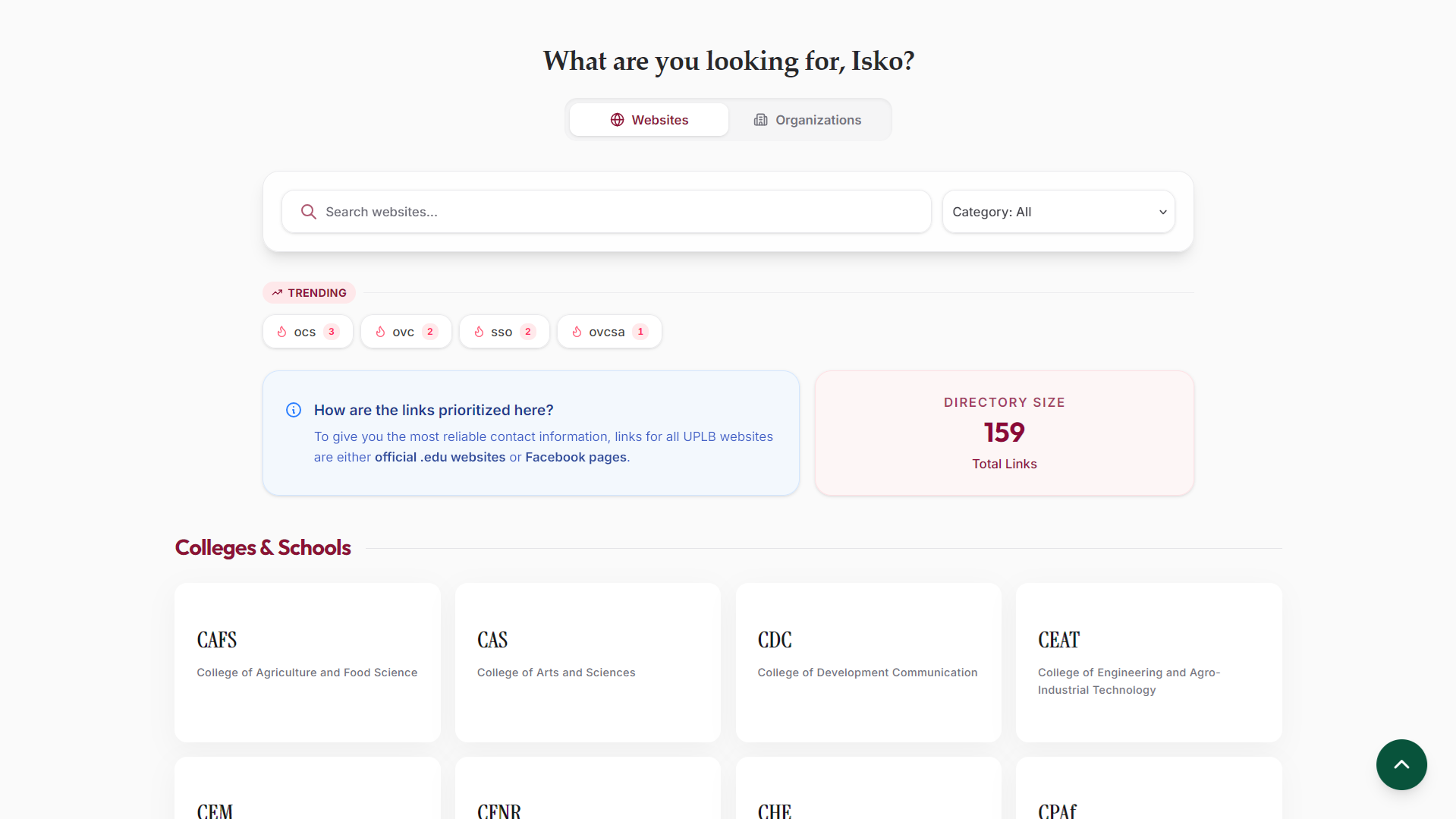Click the globe icon on Websites tab
The image size is (1456, 819).
[x=617, y=120]
